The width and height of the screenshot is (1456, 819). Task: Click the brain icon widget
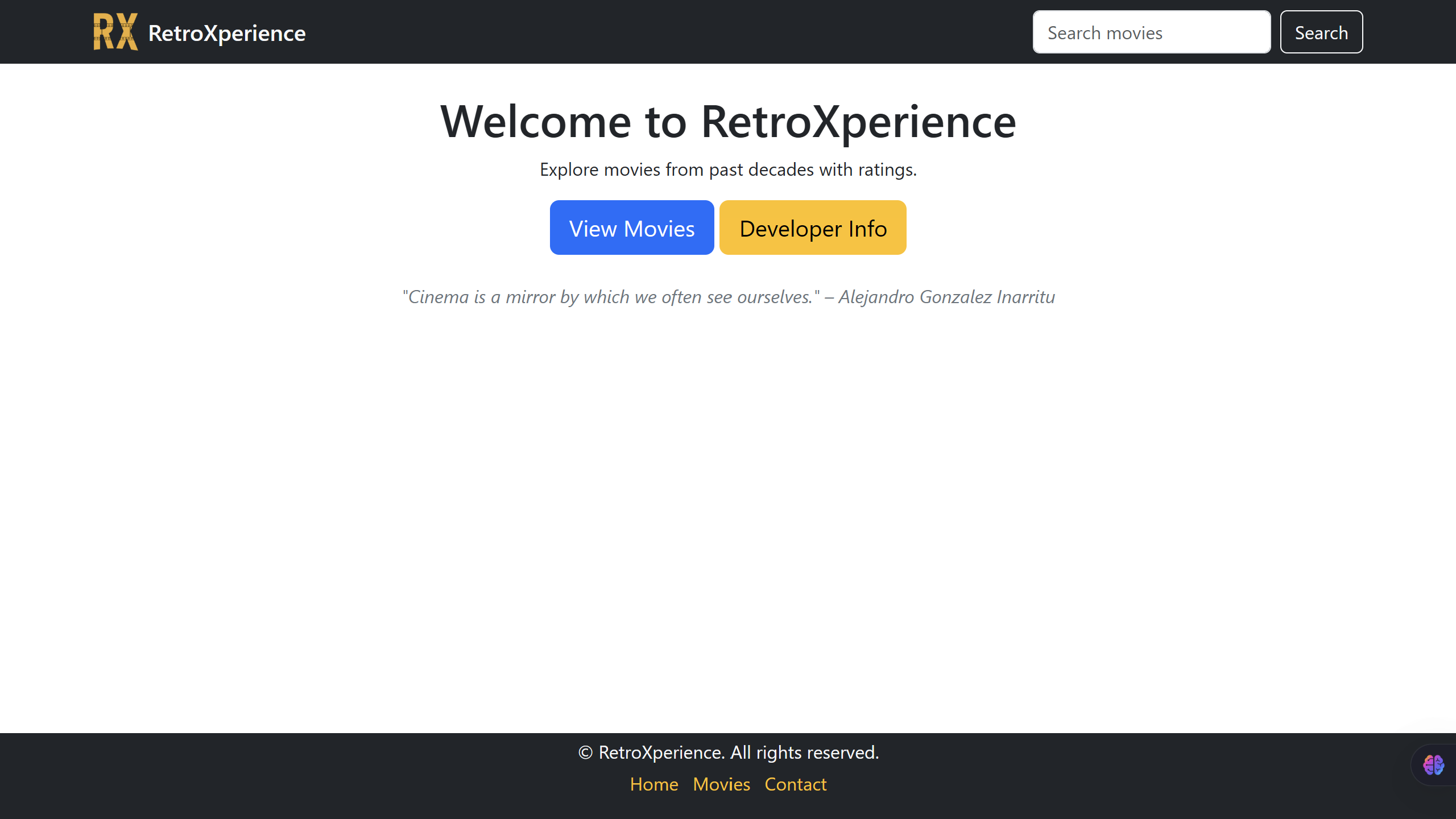pyautogui.click(x=1433, y=765)
